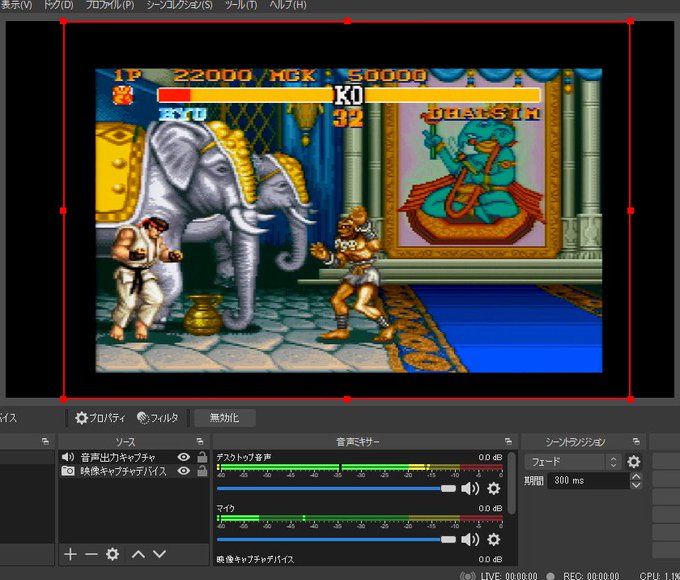Mute the デスクトップ音声 channel
This screenshot has height=580, width=680.
470,488
